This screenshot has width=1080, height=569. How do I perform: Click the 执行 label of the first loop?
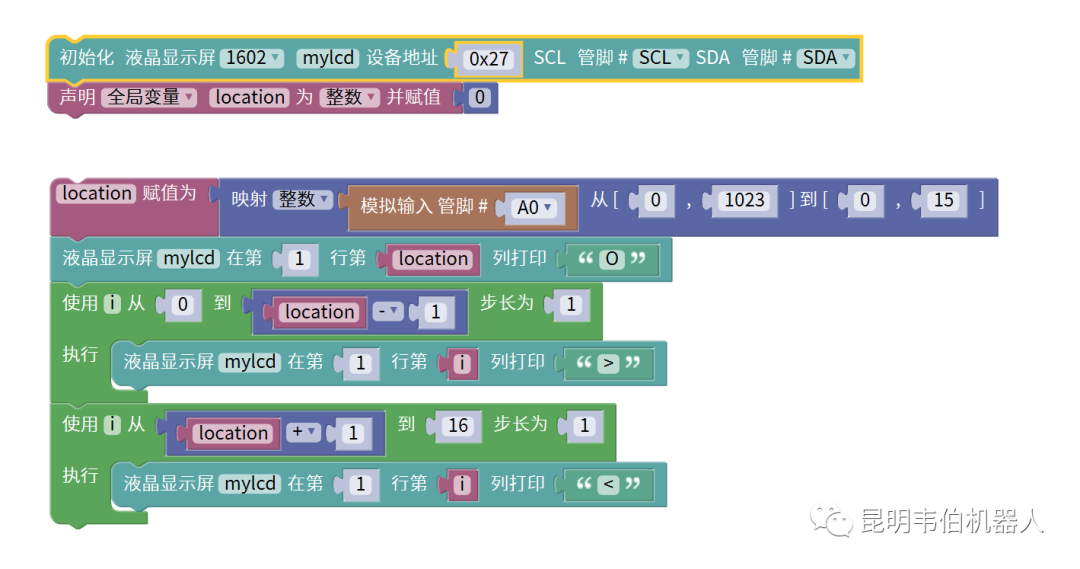click(80, 354)
